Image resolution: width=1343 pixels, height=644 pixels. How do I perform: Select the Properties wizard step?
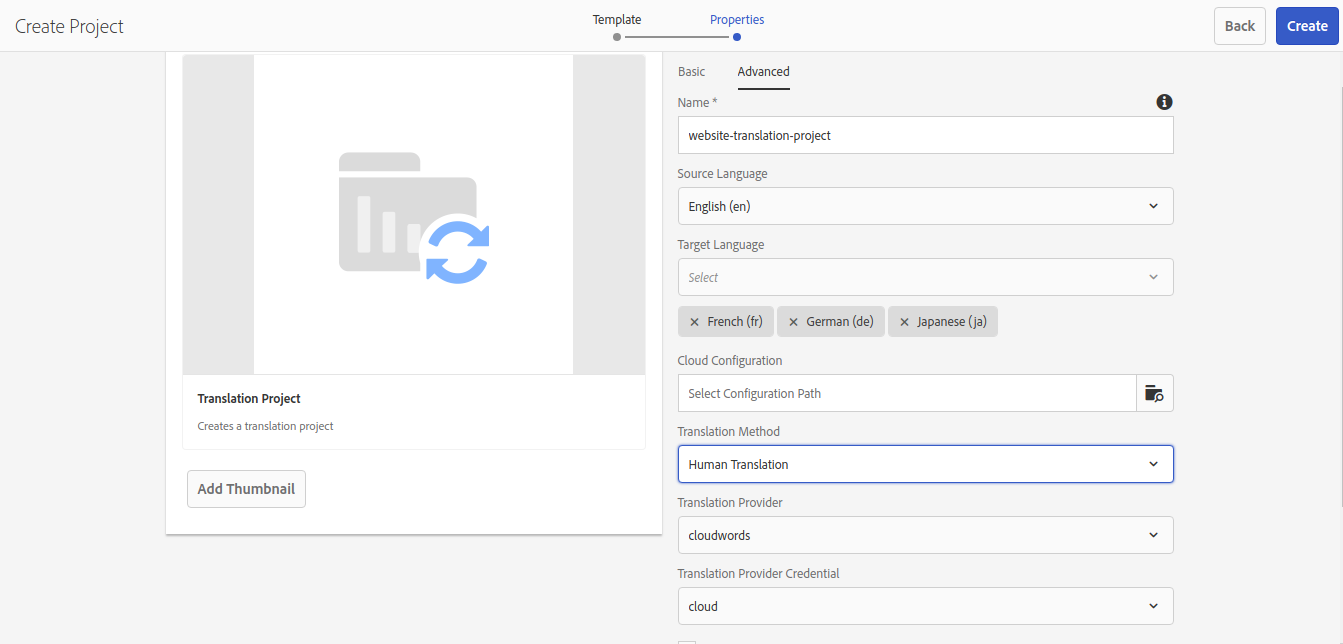click(x=737, y=20)
